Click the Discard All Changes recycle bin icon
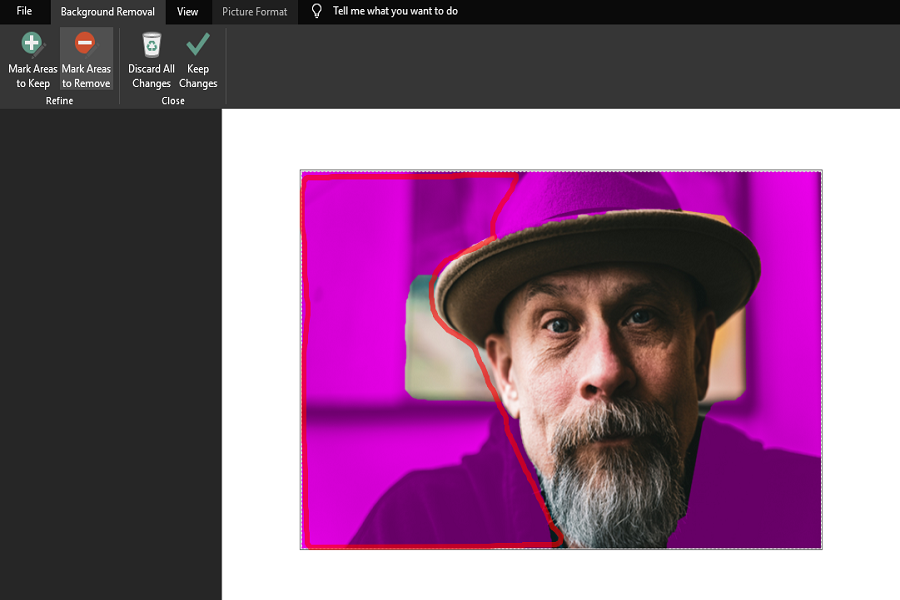The image size is (900, 600). tap(150, 42)
